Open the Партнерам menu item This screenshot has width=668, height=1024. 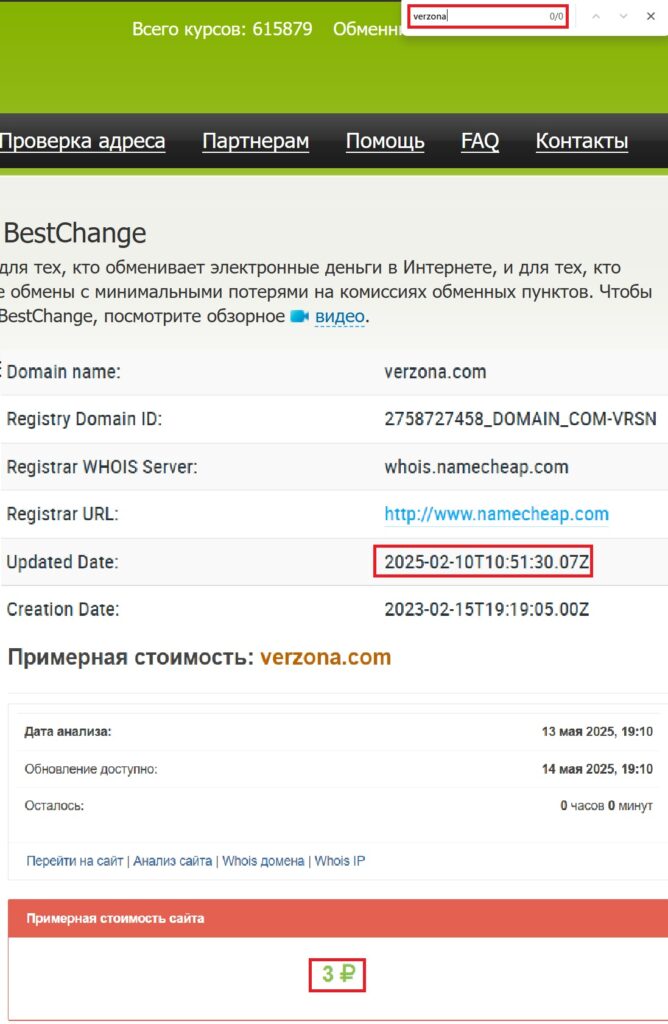255,141
